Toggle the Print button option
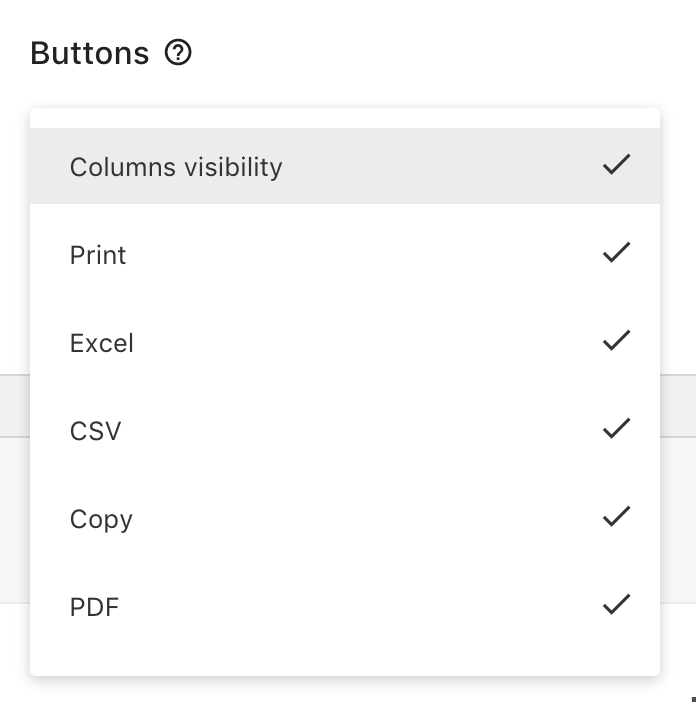 pos(345,254)
